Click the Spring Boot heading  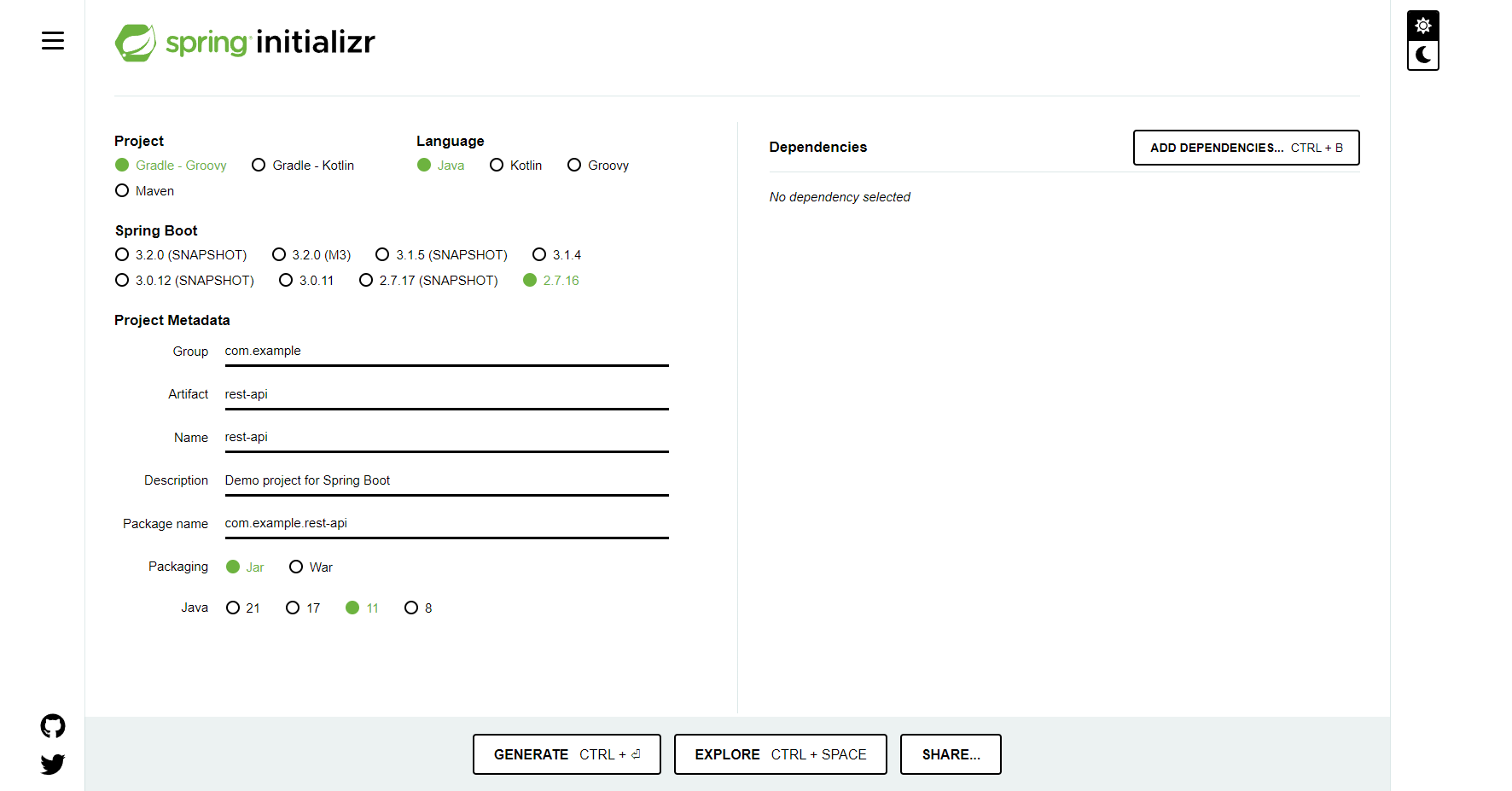click(x=156, y=231)
